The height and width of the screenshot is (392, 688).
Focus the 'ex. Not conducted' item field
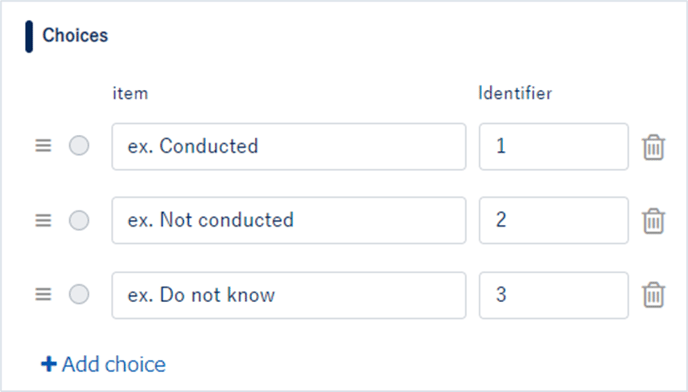tap(289, 220)
